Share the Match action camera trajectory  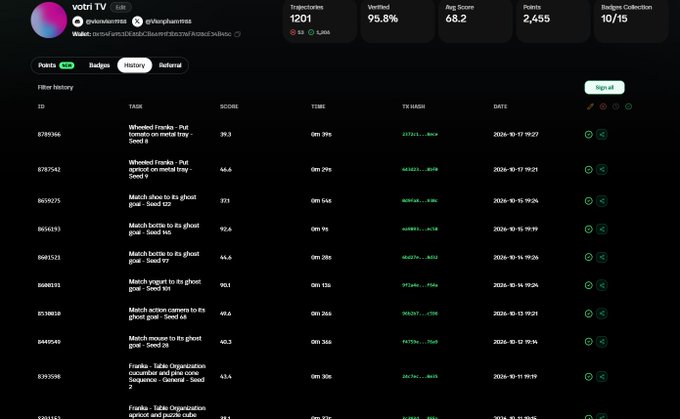pos(602,313)
